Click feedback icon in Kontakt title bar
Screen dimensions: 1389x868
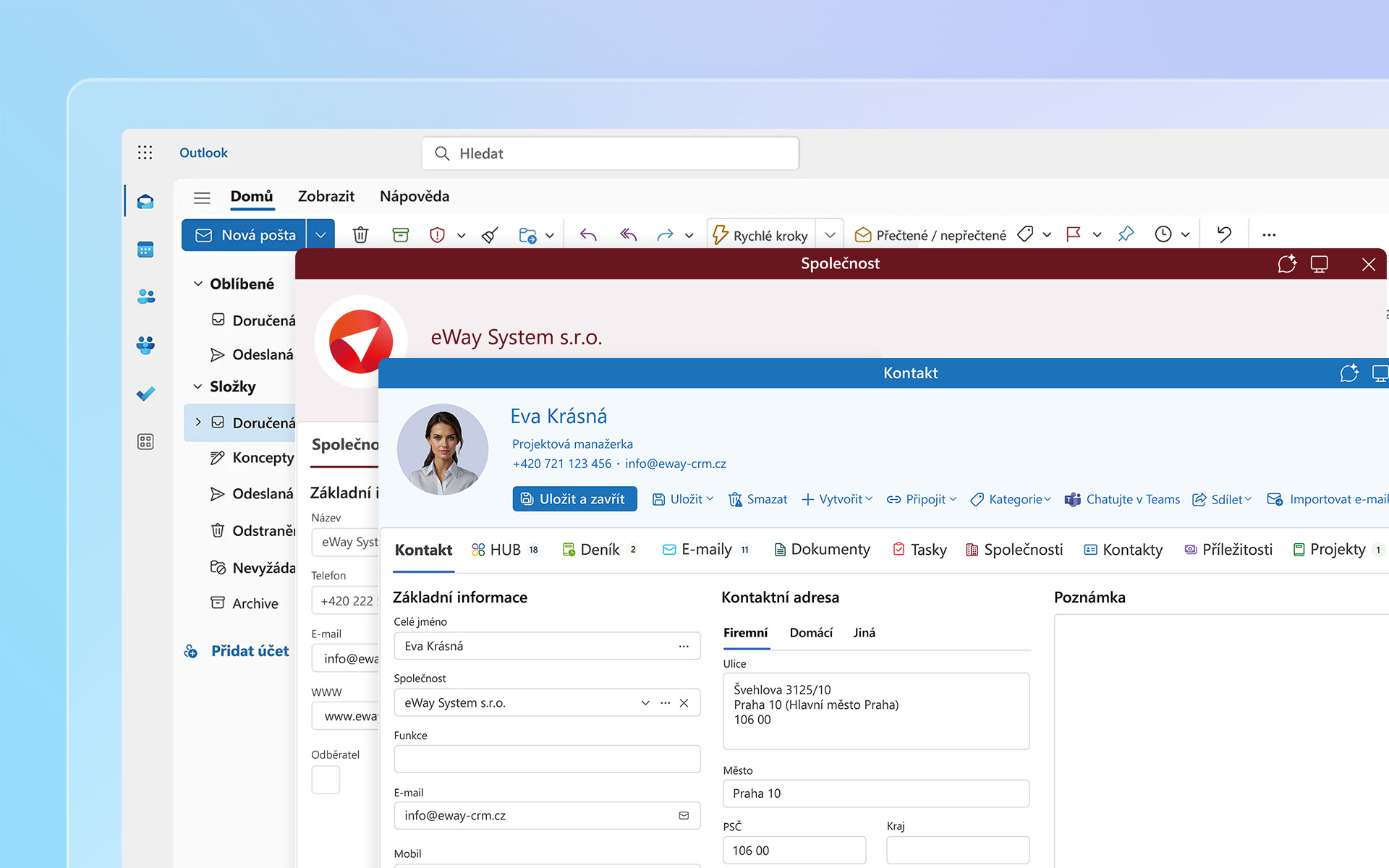(1349, 373)
